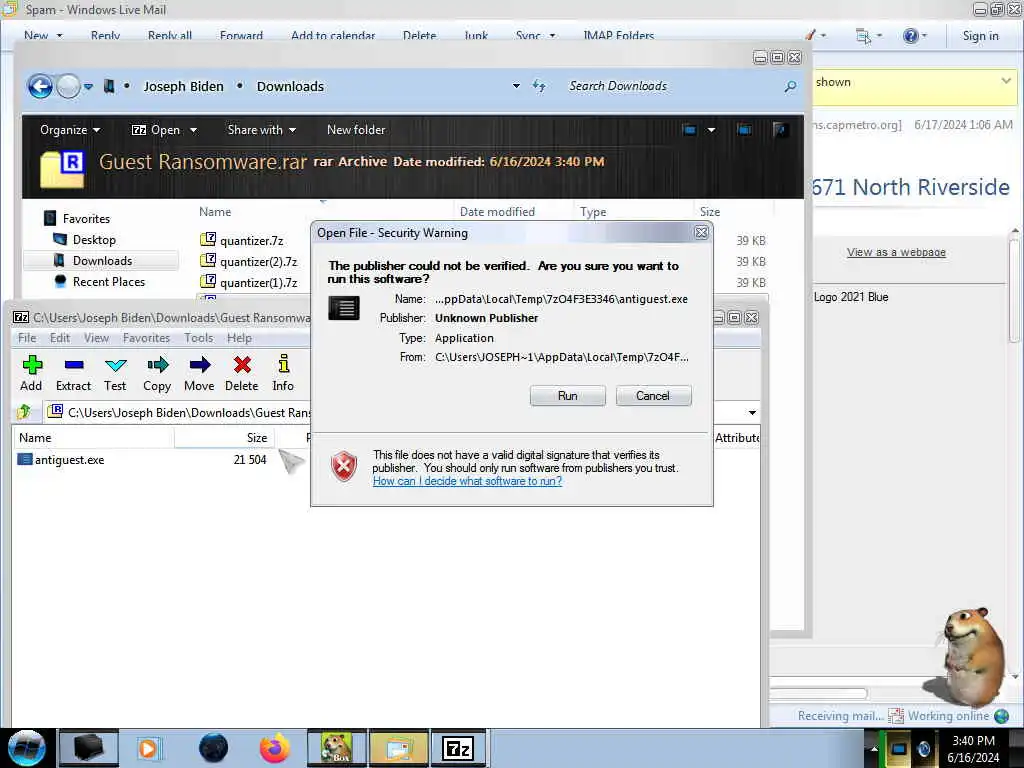
Task: Click the search magnifier in Explorer
Action: (x=790, y=86)
